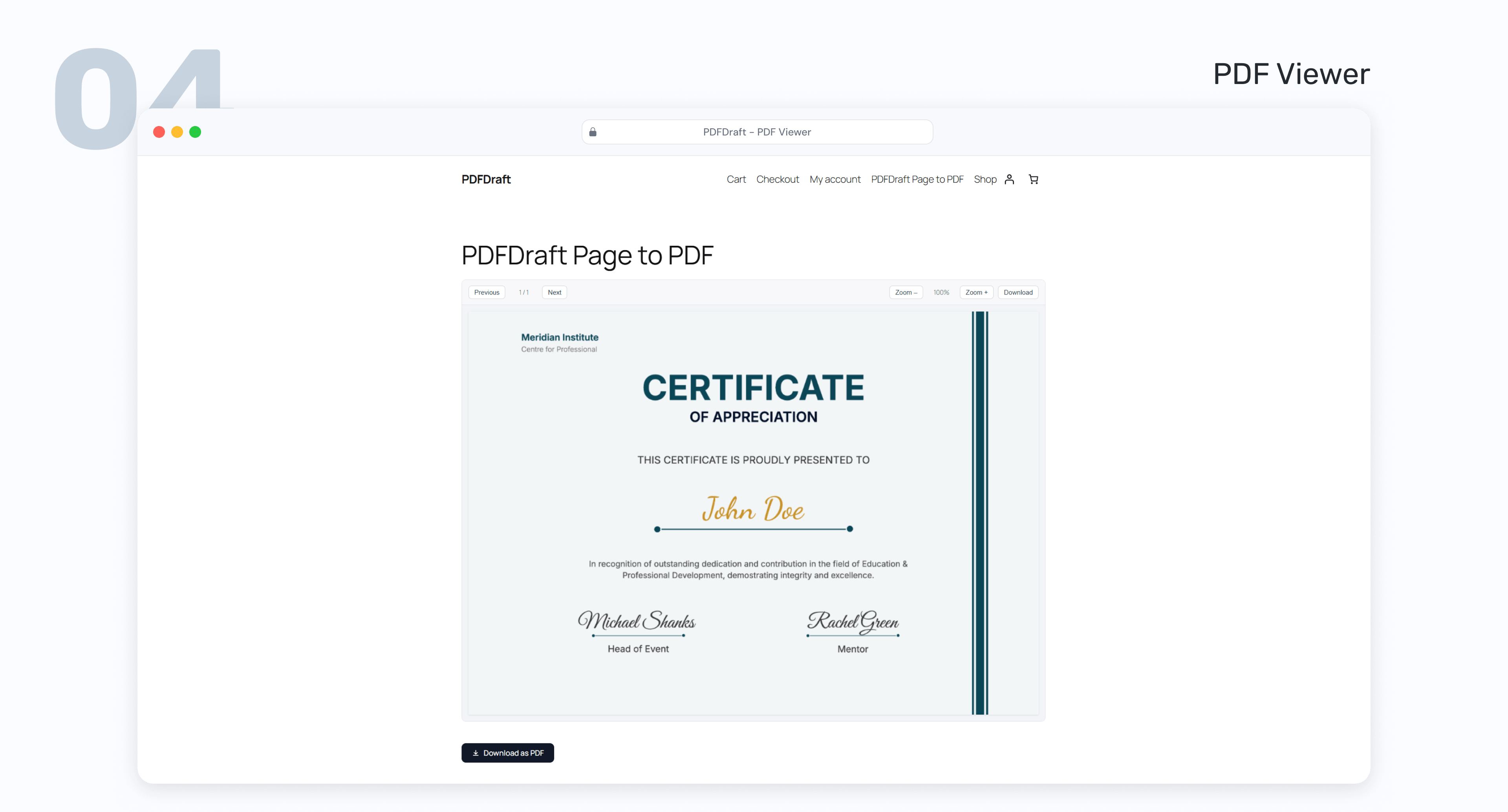1508x812 pixels.
Task: Go to the Checkout page
Action: [x=778, y=179]
